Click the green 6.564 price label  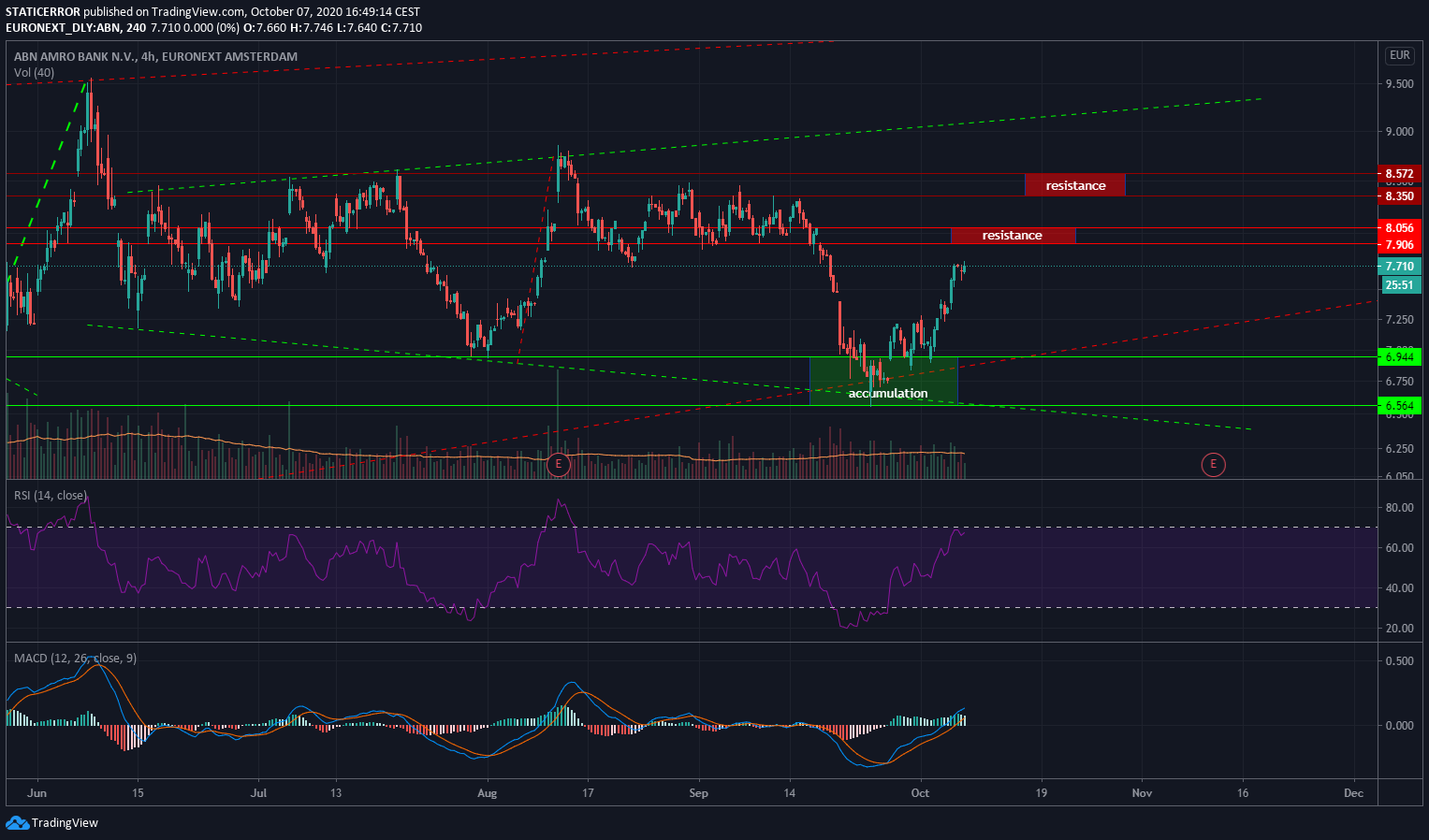1400,406
